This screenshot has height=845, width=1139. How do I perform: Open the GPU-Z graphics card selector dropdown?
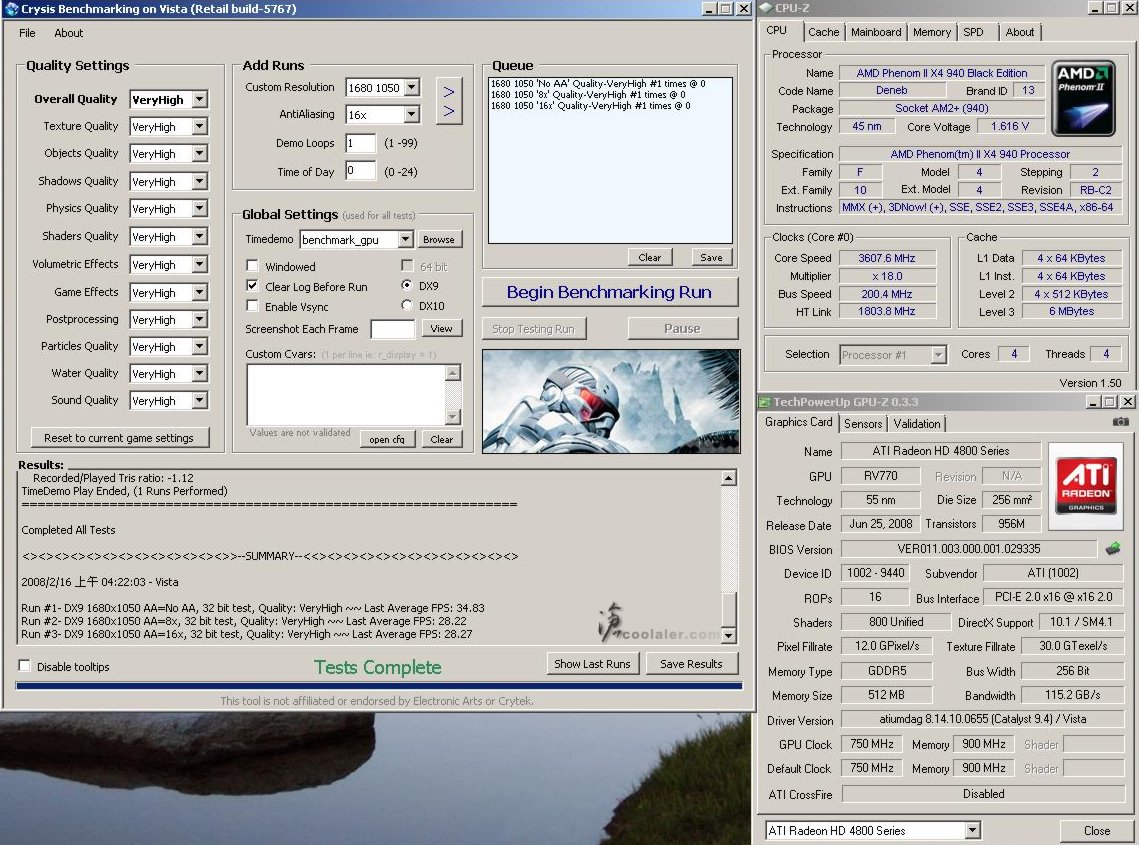click(972, 830)
